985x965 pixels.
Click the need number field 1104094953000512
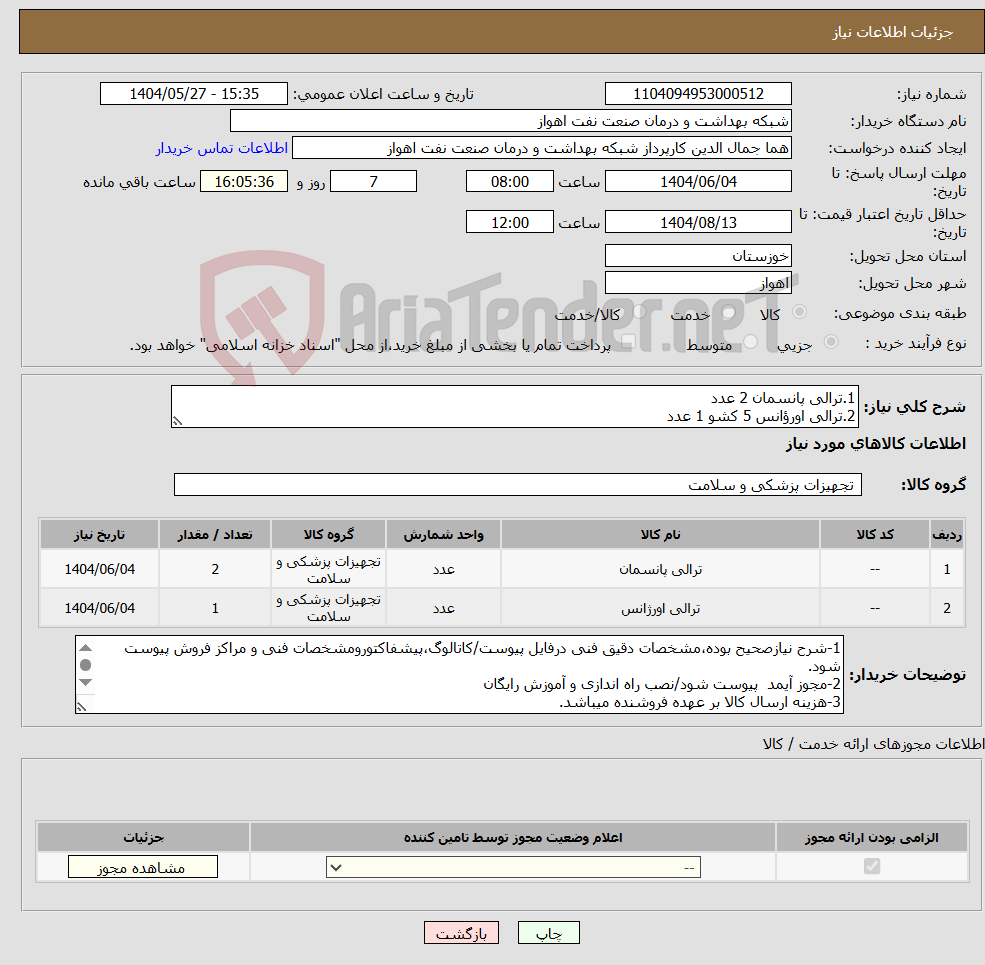698,94
